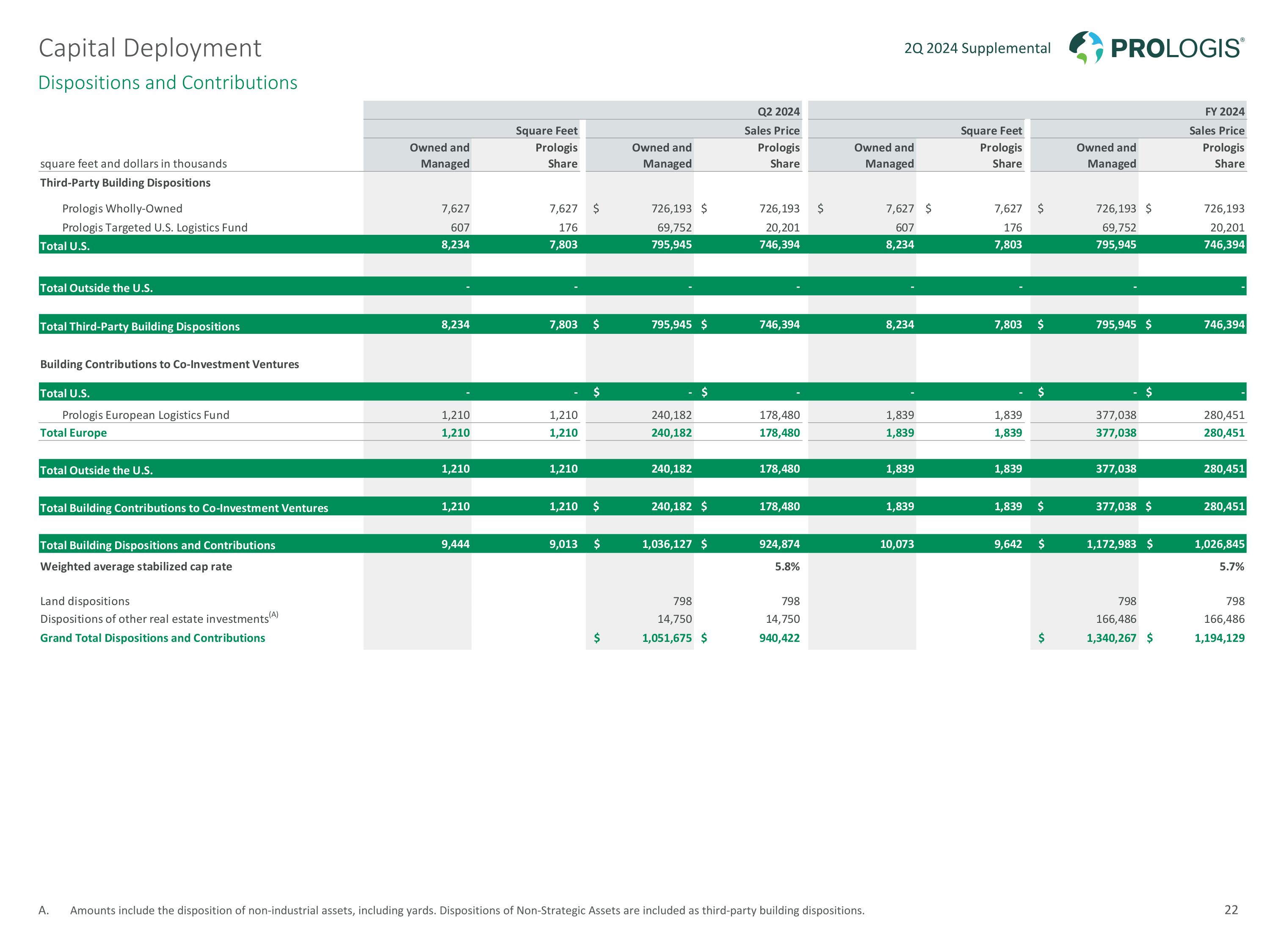This screenshot has height=952, width=1270.
Task: Click the footnote (A) superscript marker
Action: tap(274, 615)
